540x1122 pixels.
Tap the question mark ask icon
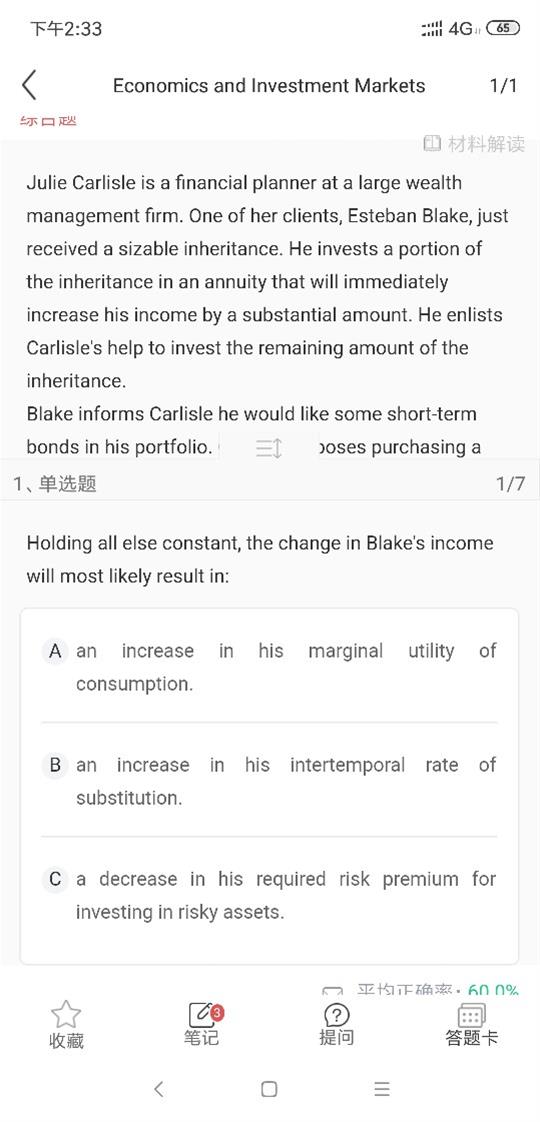(x=336, y=1014)
